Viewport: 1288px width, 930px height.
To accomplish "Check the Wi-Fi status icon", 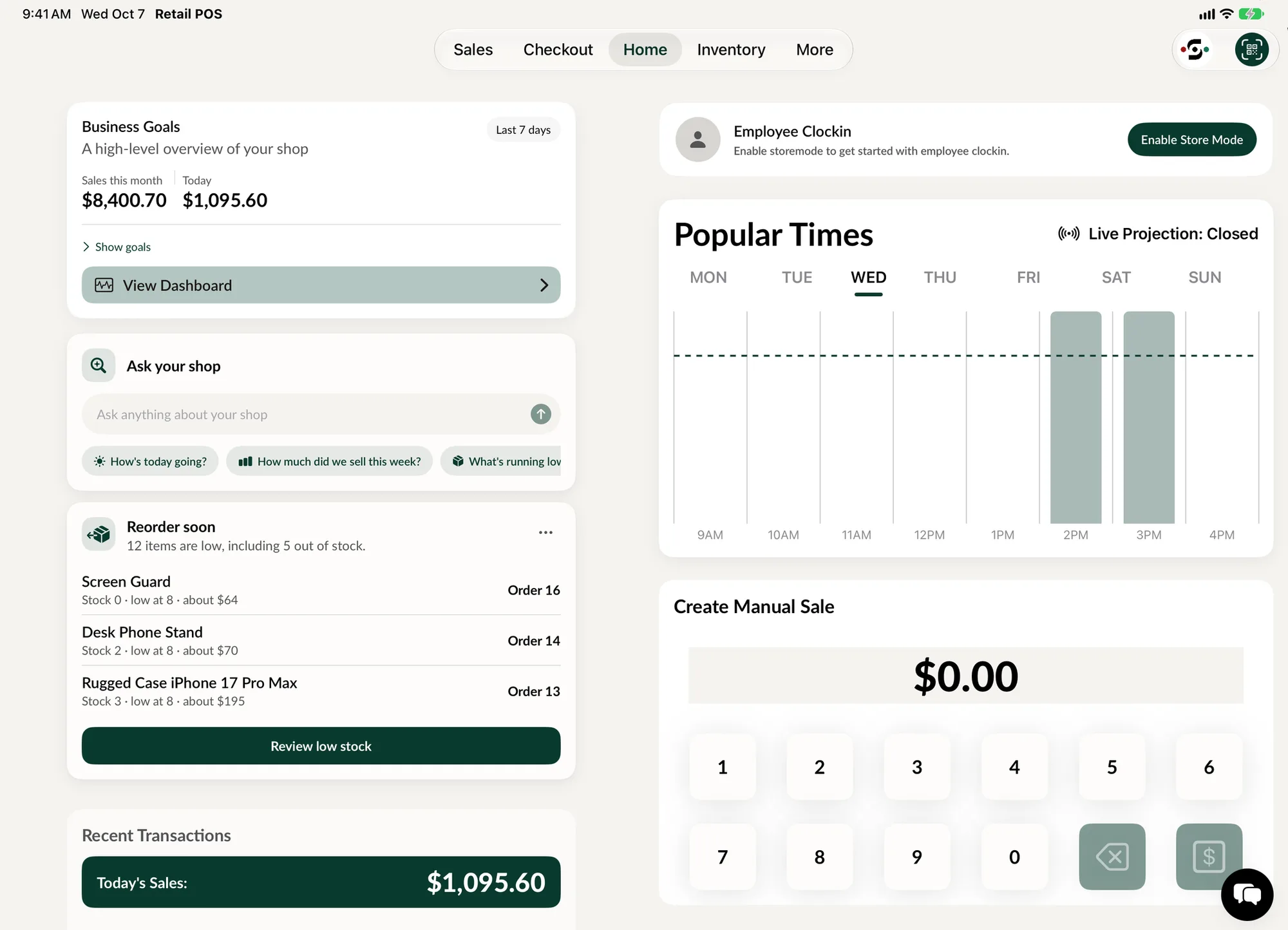I will pyautogui.click(x=1227, y=14).
